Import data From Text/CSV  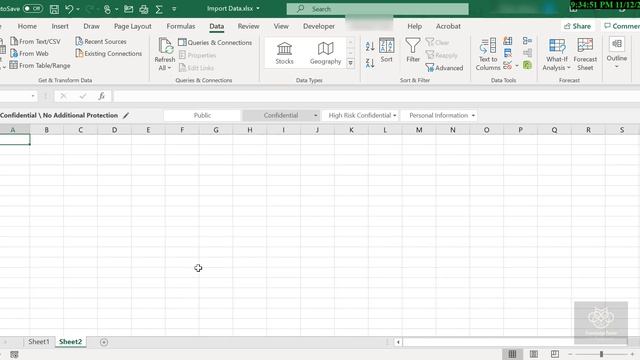(x=36, y=41)
